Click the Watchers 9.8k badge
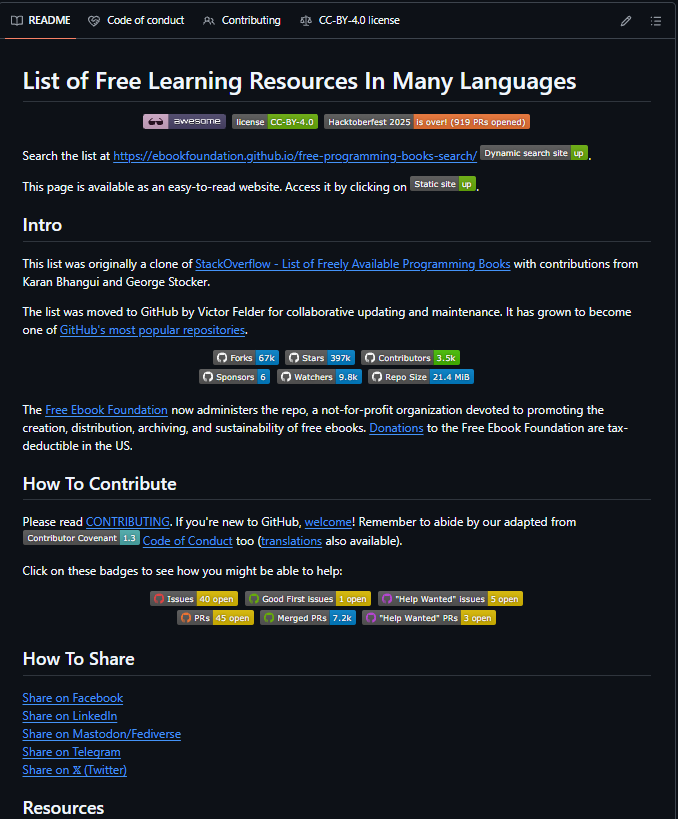Screen dimensions: 678x819 pyautogui.click(x=319, y=377)
